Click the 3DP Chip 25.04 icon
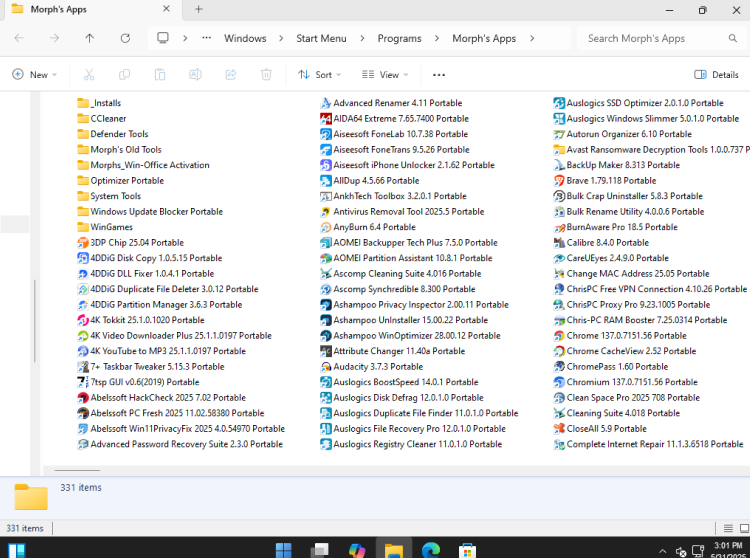This screenshot has height=558, width=750. 83,243
